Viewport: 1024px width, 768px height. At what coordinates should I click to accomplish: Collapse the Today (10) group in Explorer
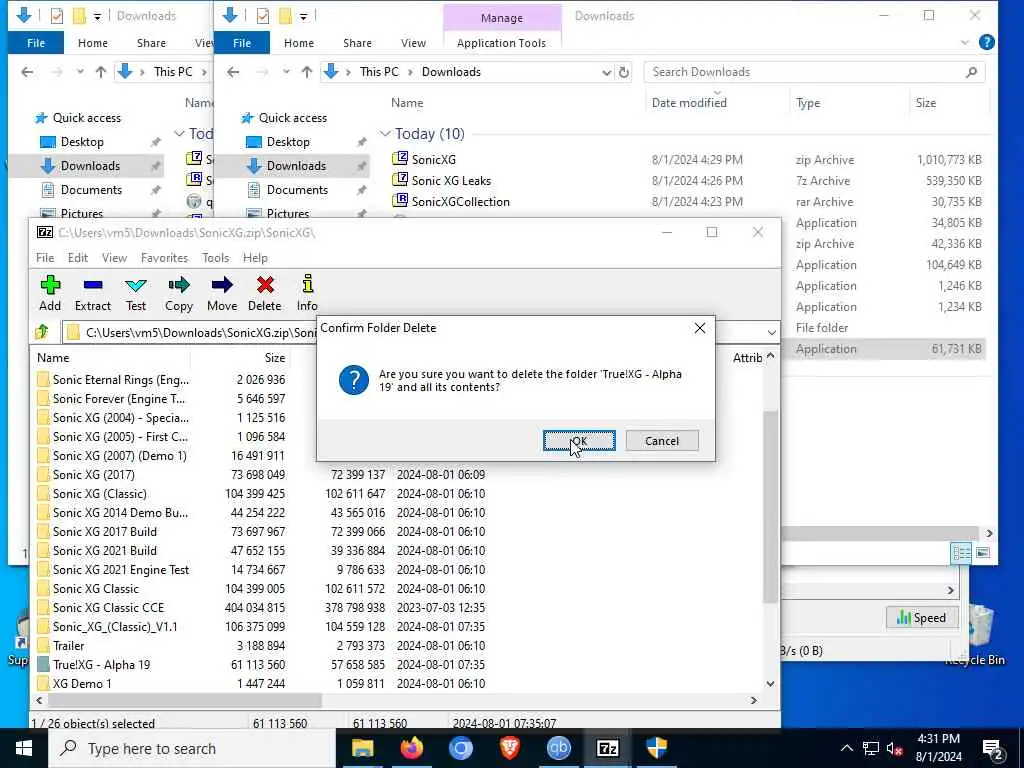[385, 134]
